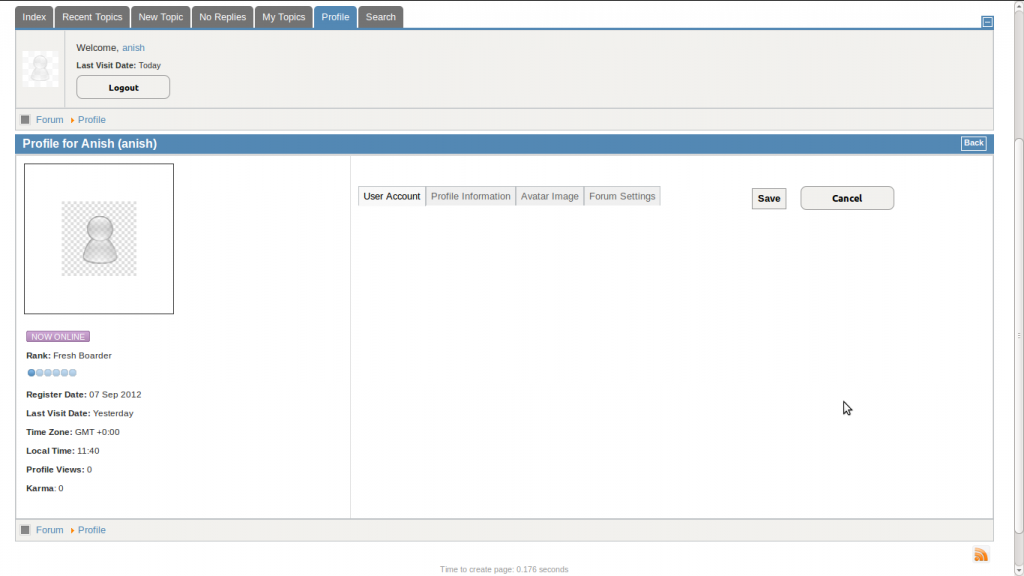
Task: Click the large profile avatar image
Action: [99, 239]
